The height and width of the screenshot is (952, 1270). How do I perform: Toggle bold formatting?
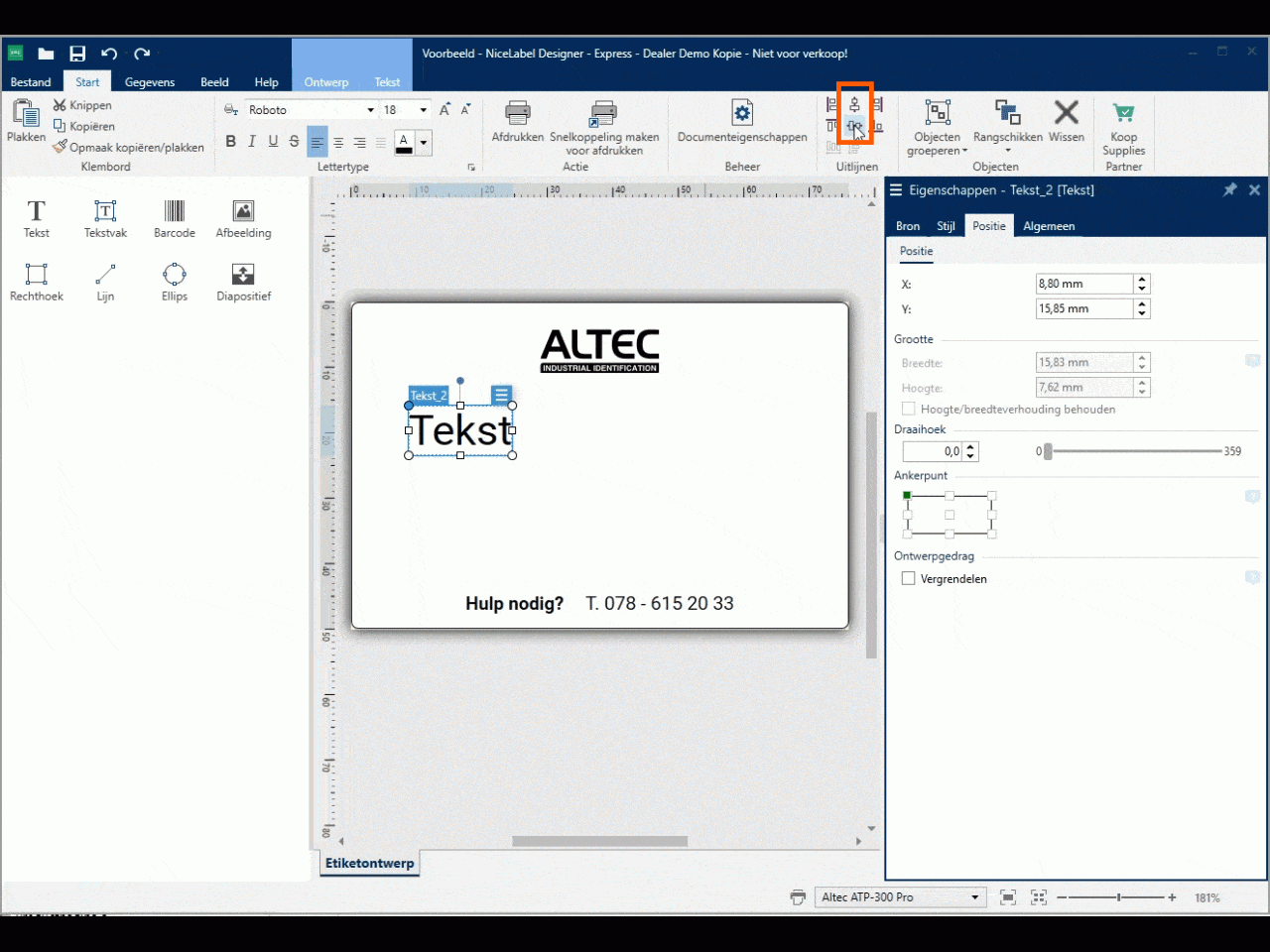(x=230, y=142)
